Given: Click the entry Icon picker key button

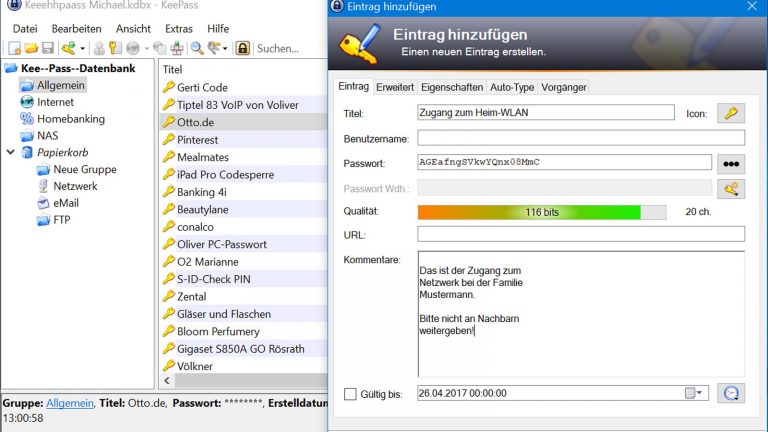Looking at the screenshot, I should pos(731,113).
